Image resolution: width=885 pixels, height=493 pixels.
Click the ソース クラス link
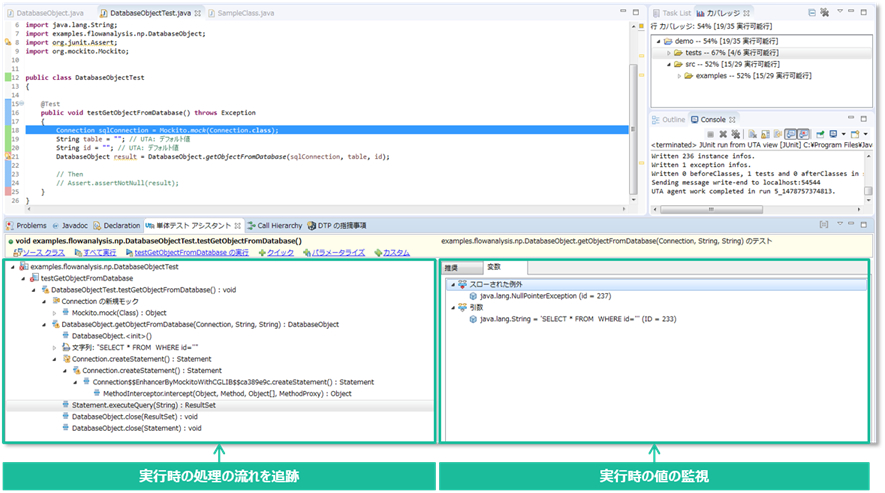[43, 252]
